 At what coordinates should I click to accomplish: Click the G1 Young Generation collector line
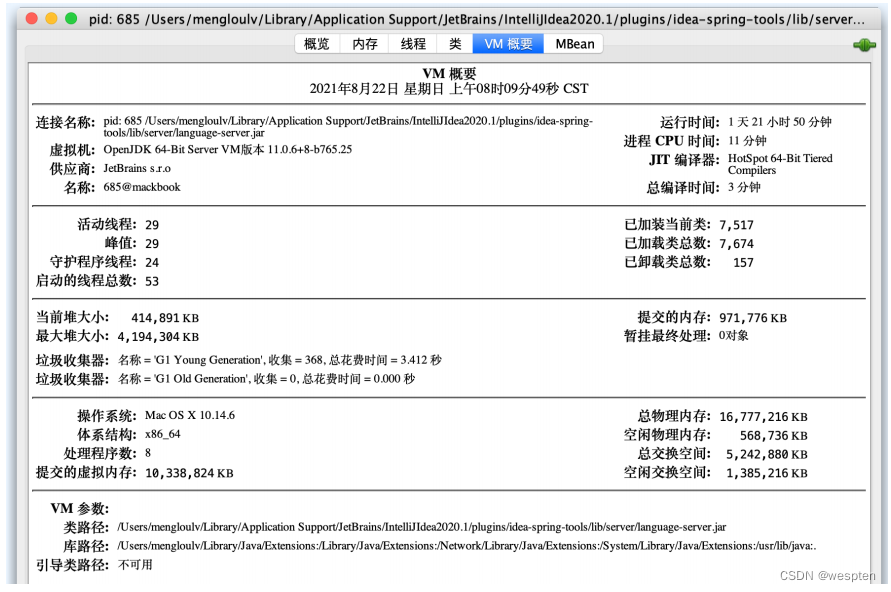[x=280, y=360]
